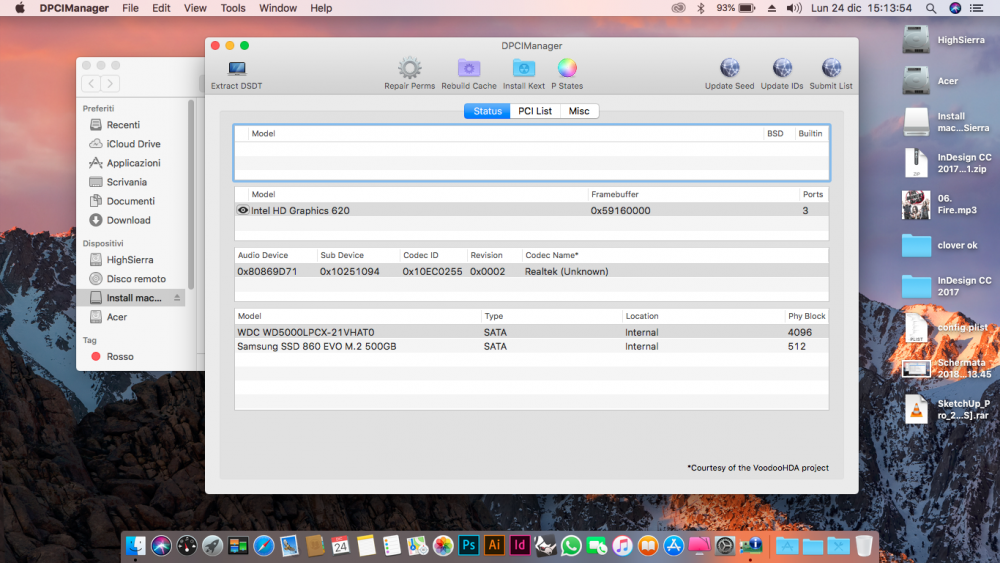
Task: Select the WDC WD5000LPCX-21VHAT0 disk row
Action: point(531,332)
